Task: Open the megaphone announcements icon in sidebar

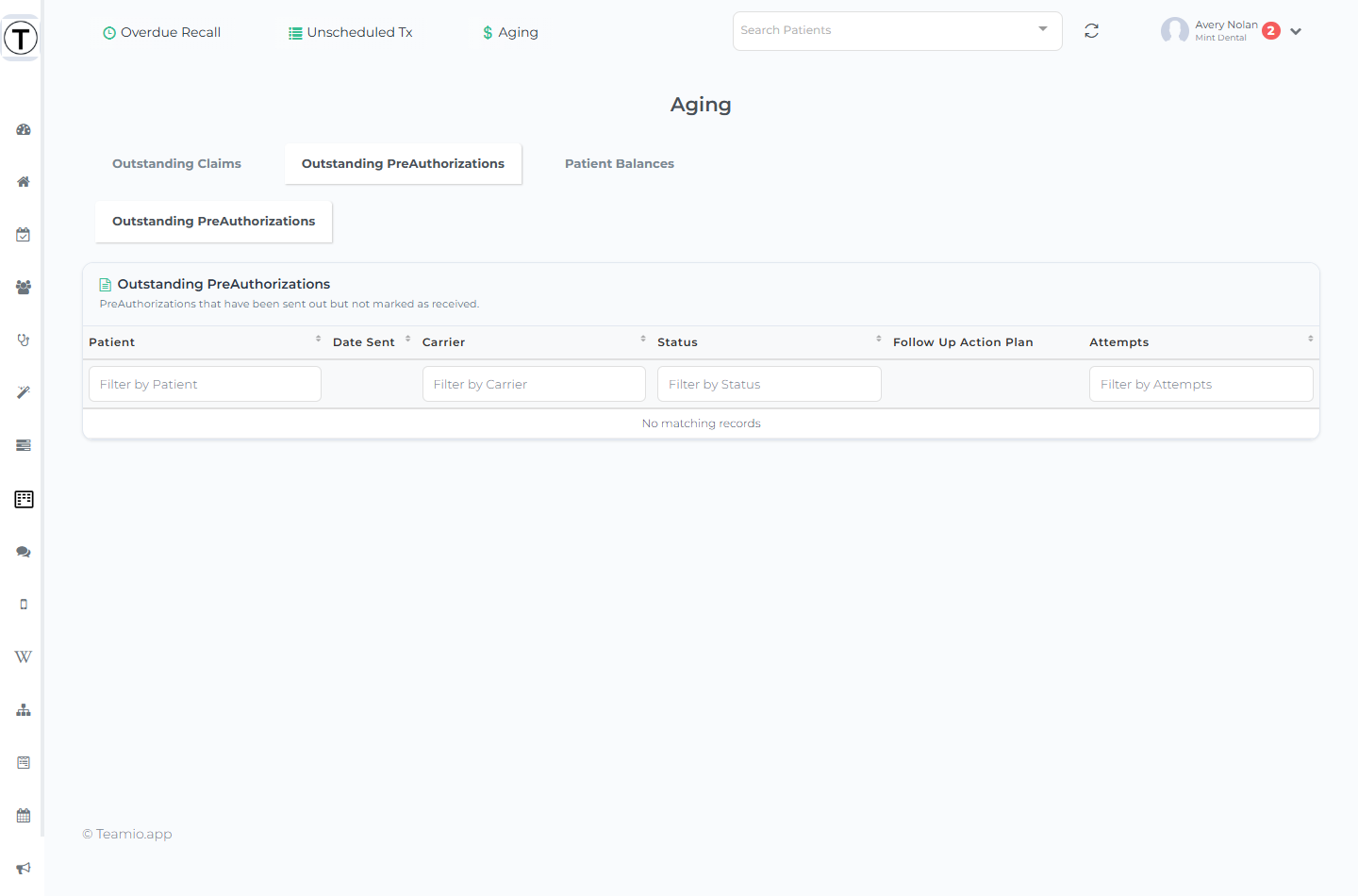Action: point(24,868)
